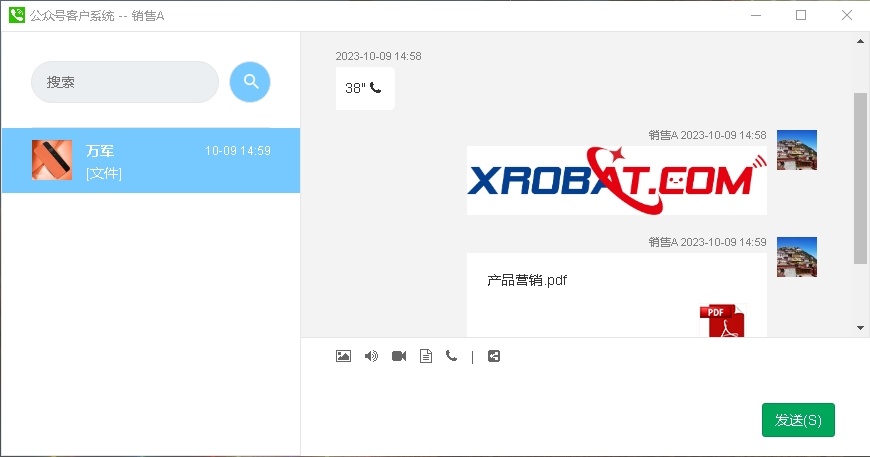Click the 销售A 2023-10-09 14:58 message header
Screen dimensions: 870x457
707,135
